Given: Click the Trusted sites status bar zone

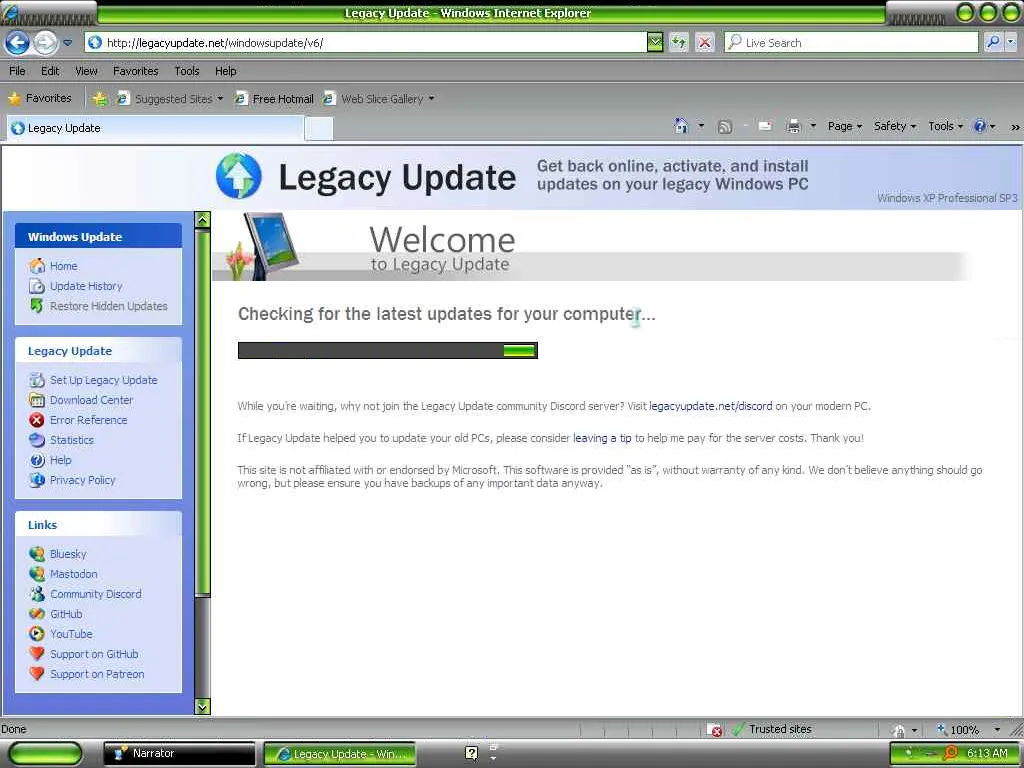Looking at the screenshot, I should click(x=773, y=729).
